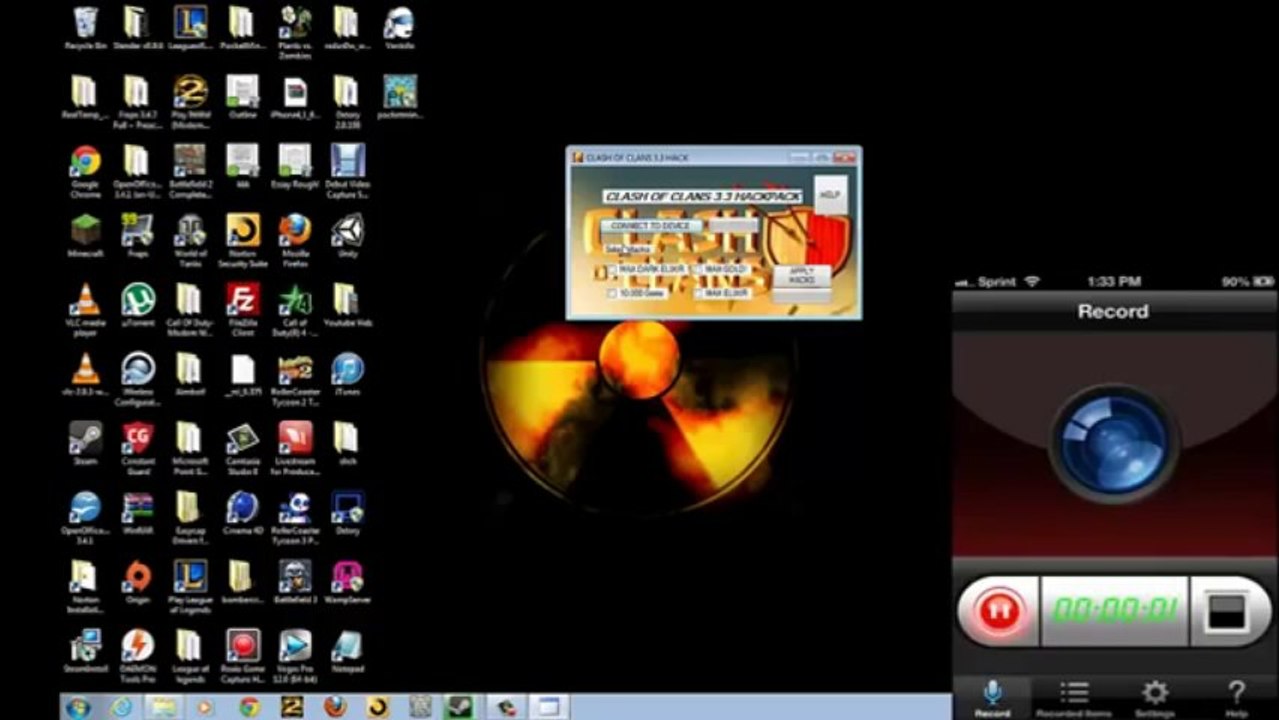The height and width of the screenshot is (720, 1279).
Task: Open the Ventrilo desktop shortcut
Action: click(399, 28)
